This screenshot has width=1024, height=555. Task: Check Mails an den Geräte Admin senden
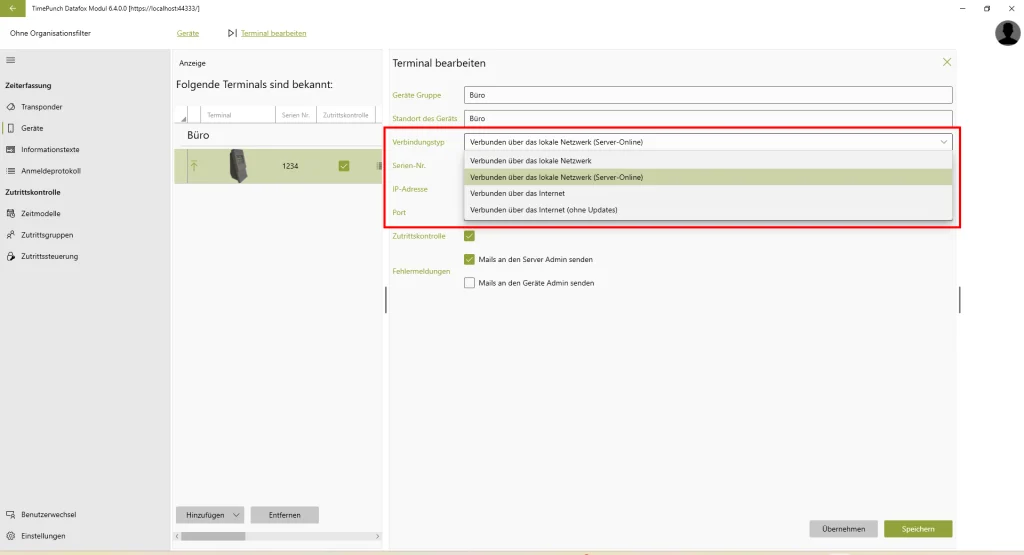[469, 283]
